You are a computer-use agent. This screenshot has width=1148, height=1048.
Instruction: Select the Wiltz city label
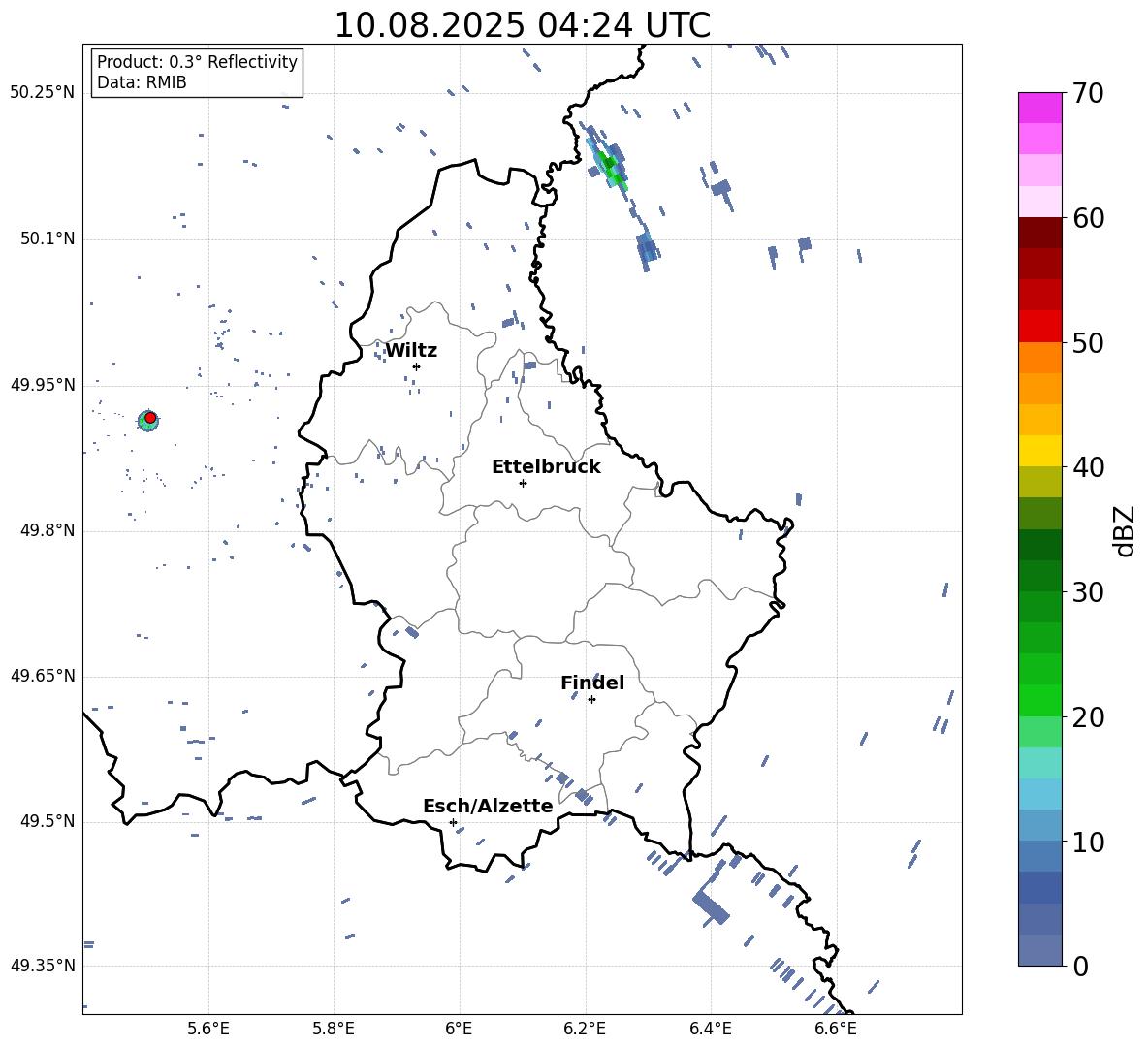point(411,351)
